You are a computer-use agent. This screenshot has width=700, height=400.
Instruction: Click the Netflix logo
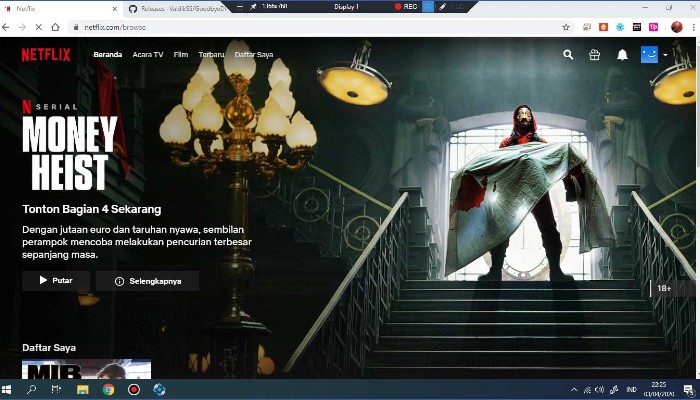(46, 54)
